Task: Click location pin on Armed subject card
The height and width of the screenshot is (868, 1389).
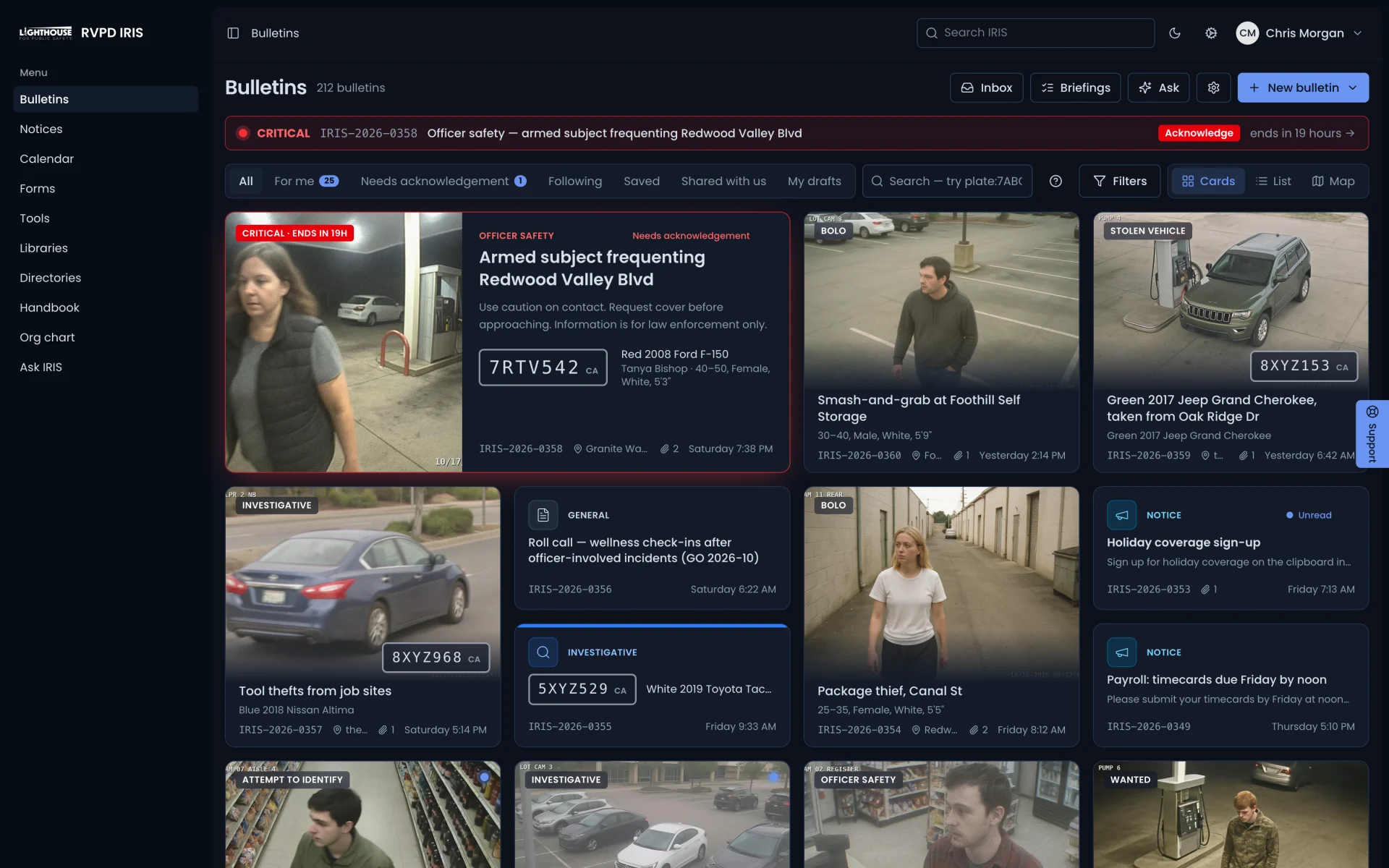Action: pos(578,449)
